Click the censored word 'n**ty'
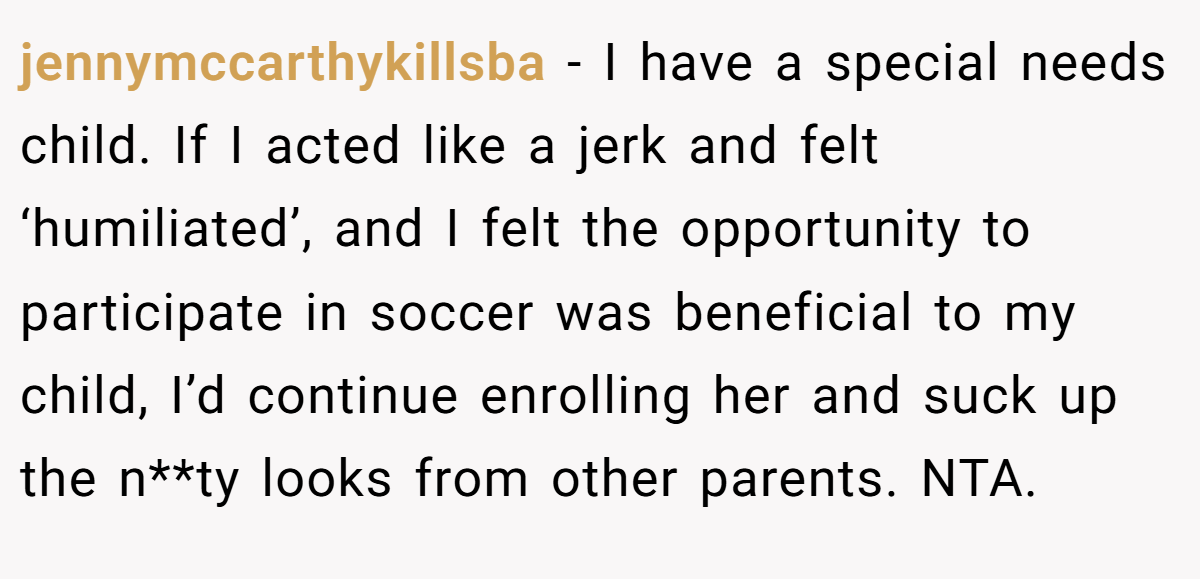This screenshot has width=1200, height=579. 176,479
